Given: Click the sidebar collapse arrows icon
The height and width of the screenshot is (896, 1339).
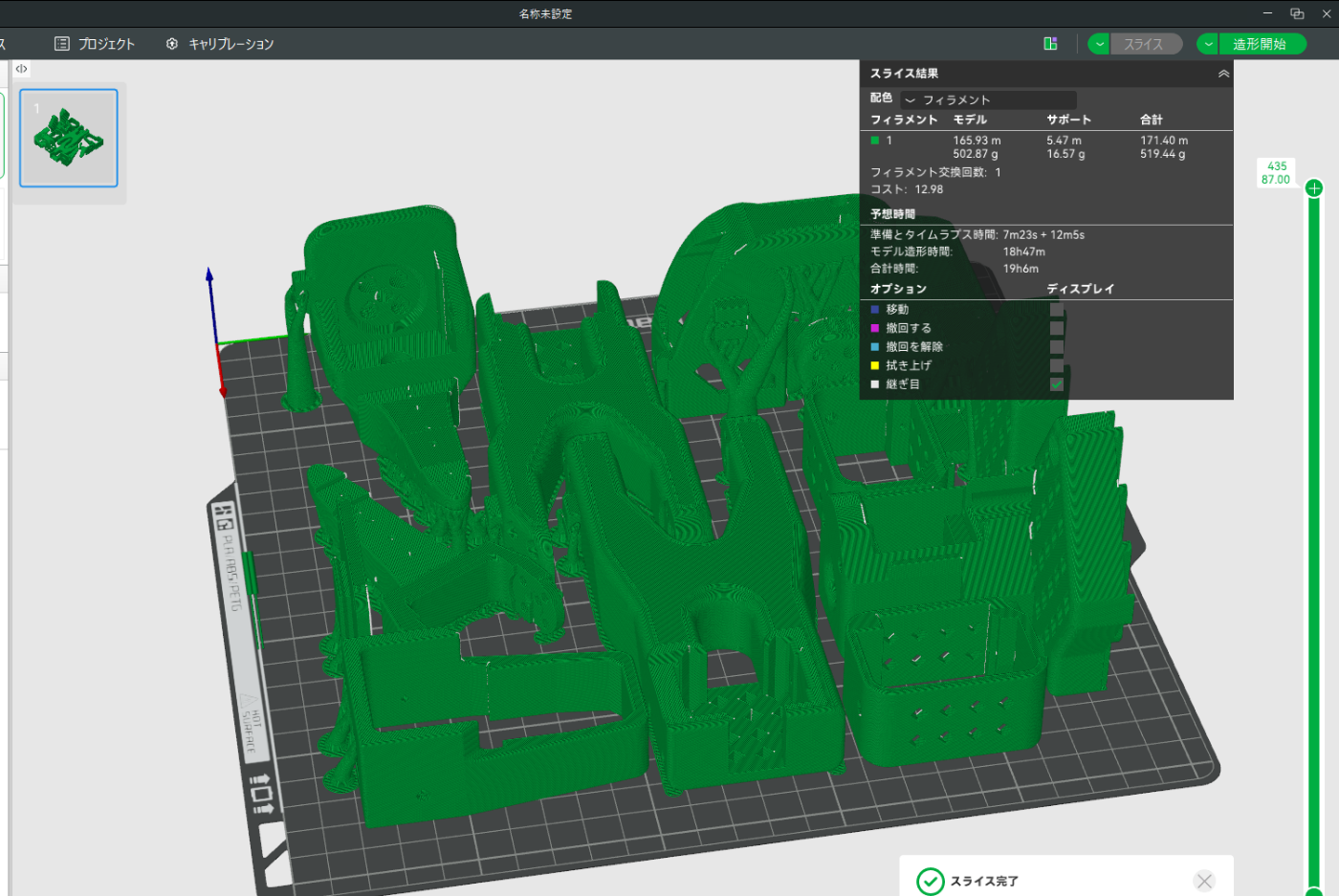Looking at the screenshot, I should 21,69.
